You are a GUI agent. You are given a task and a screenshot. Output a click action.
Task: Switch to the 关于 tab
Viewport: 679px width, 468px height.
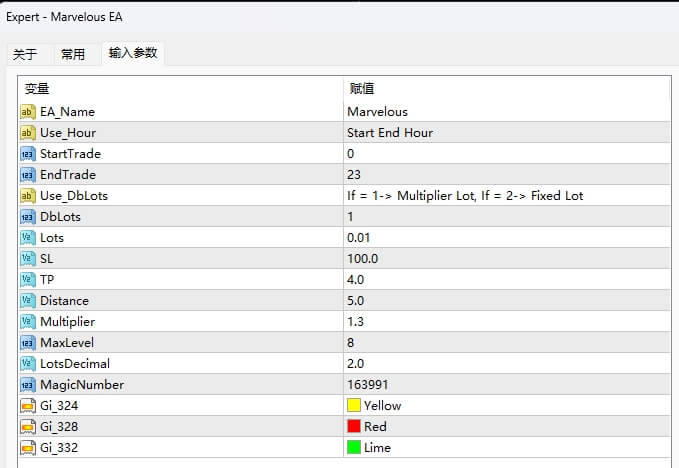coord(25,55)
